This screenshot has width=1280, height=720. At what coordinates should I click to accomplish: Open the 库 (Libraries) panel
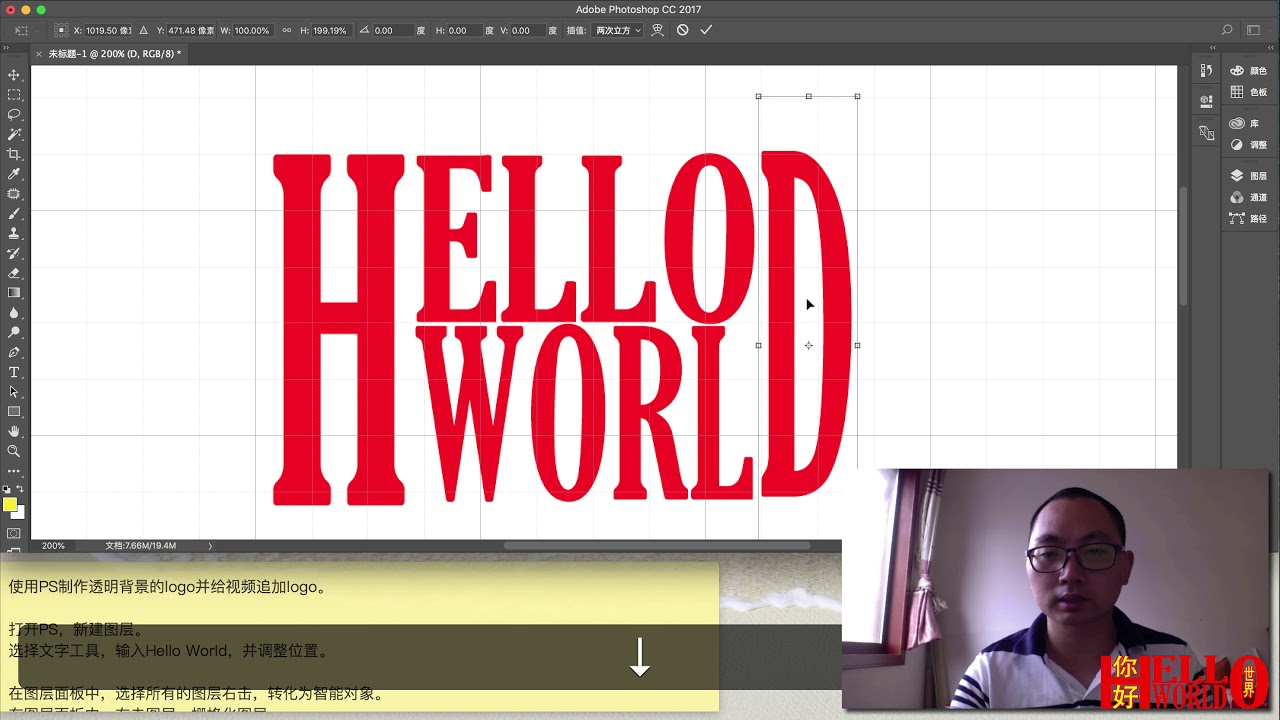(x=1244, y=123)
